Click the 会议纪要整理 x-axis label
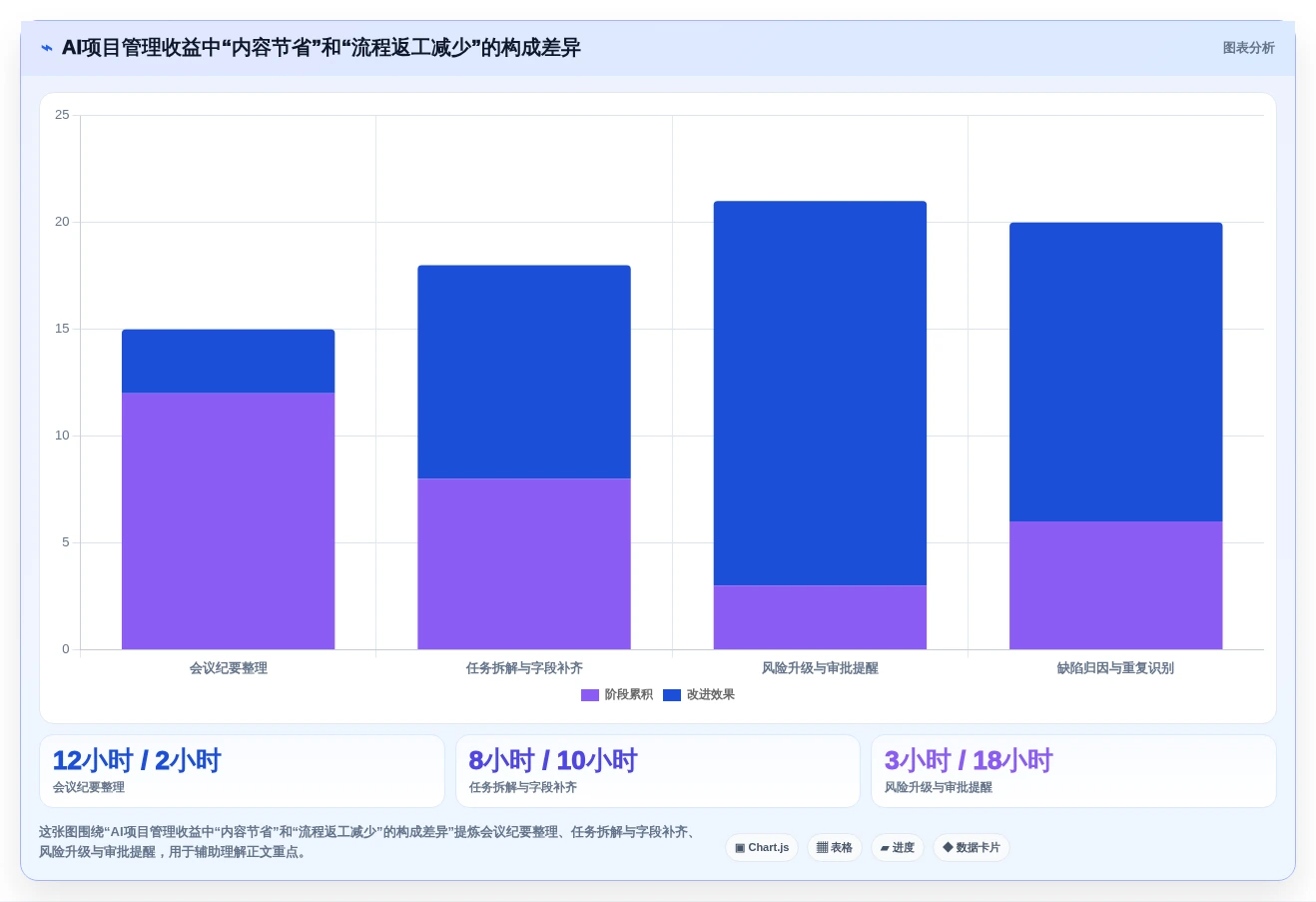The height and width of the screenshot is (902, 1316). [x=229, y=668]
